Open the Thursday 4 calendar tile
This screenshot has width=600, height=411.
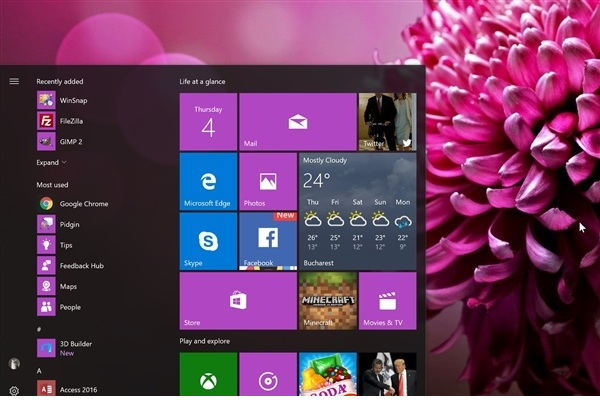[208, 122]
